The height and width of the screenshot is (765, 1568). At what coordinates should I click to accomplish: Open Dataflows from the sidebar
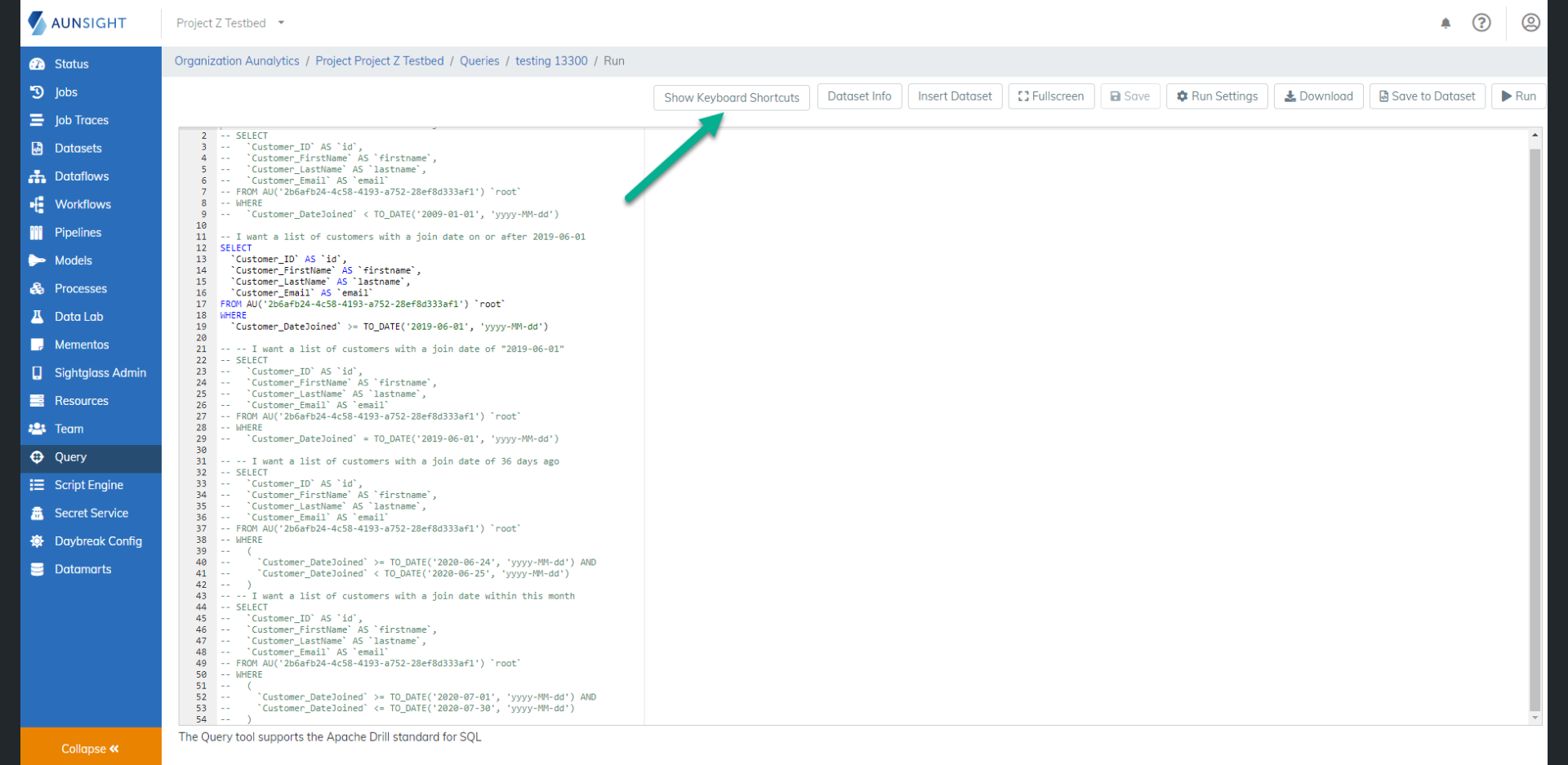coord(81,176)
